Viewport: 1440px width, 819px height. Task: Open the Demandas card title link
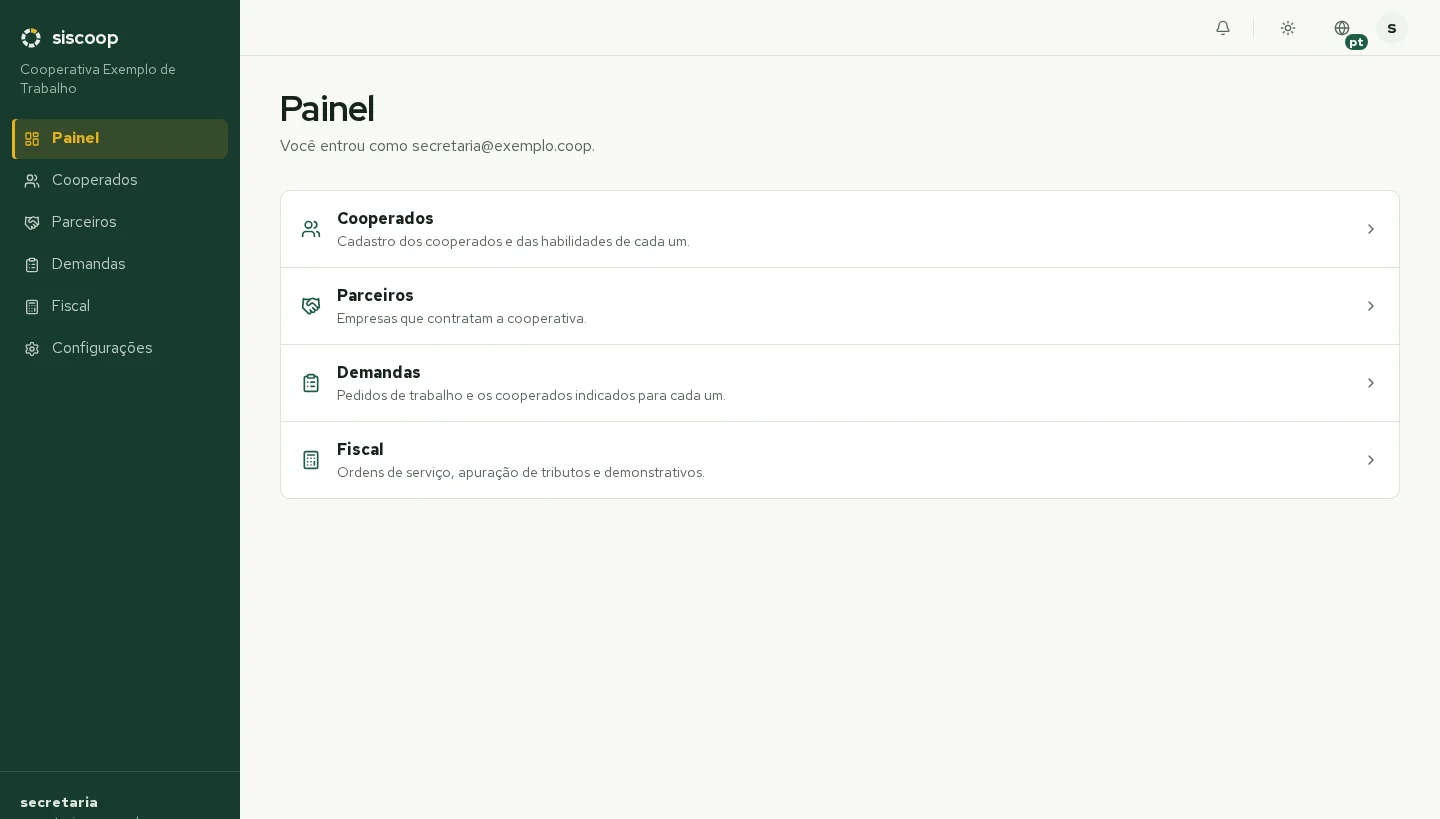tap(379, 372)
